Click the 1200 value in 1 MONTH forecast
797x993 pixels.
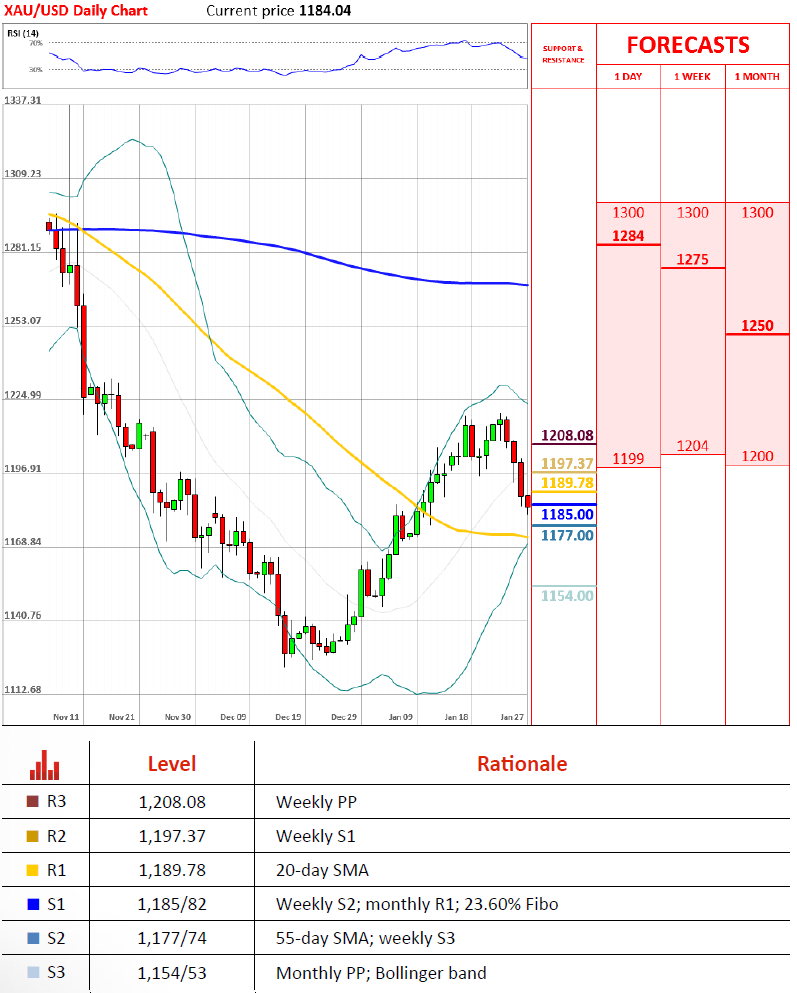(x=757, y=456)
